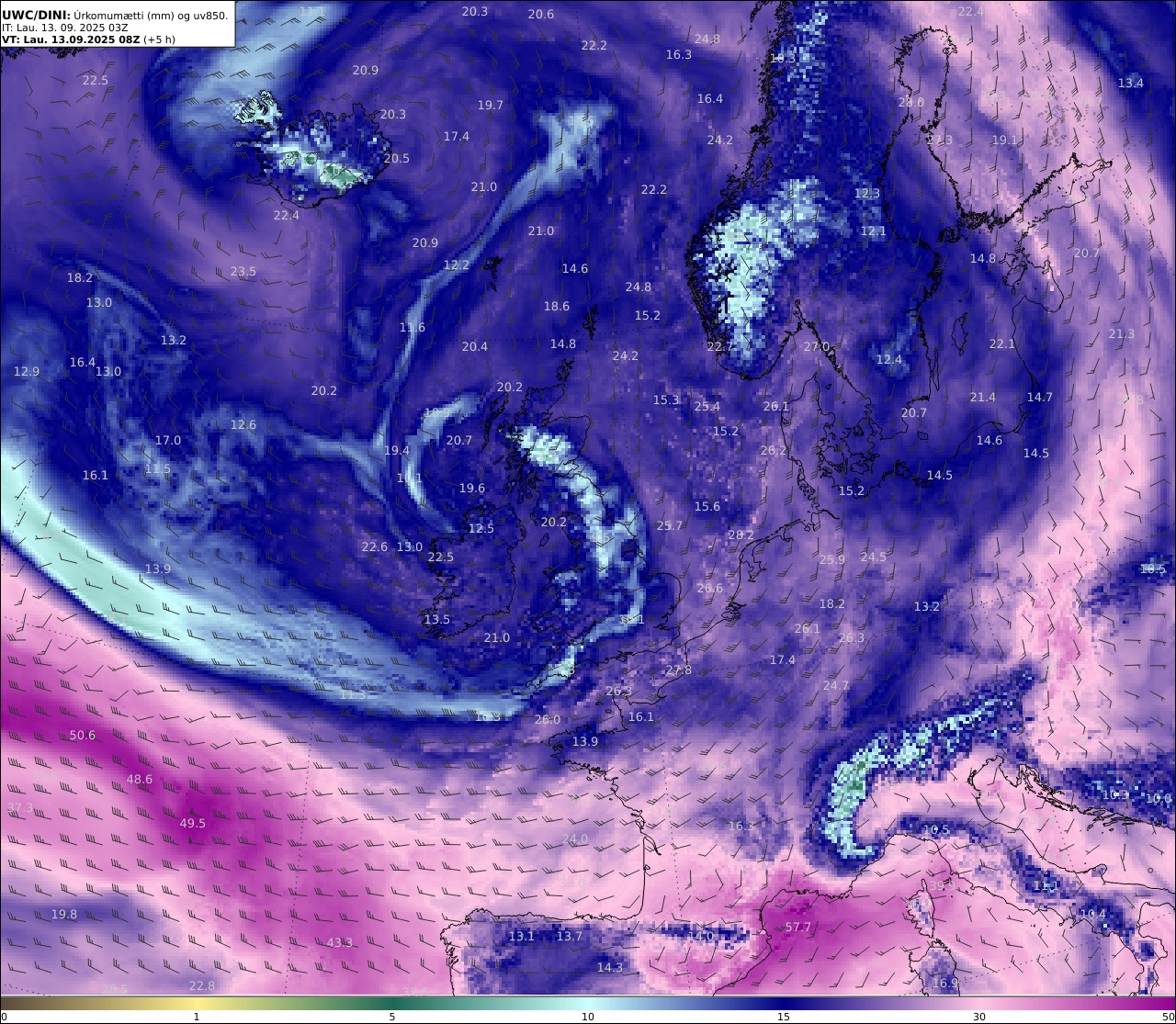Click the map value '16.9'

click(x=945, y=984)
